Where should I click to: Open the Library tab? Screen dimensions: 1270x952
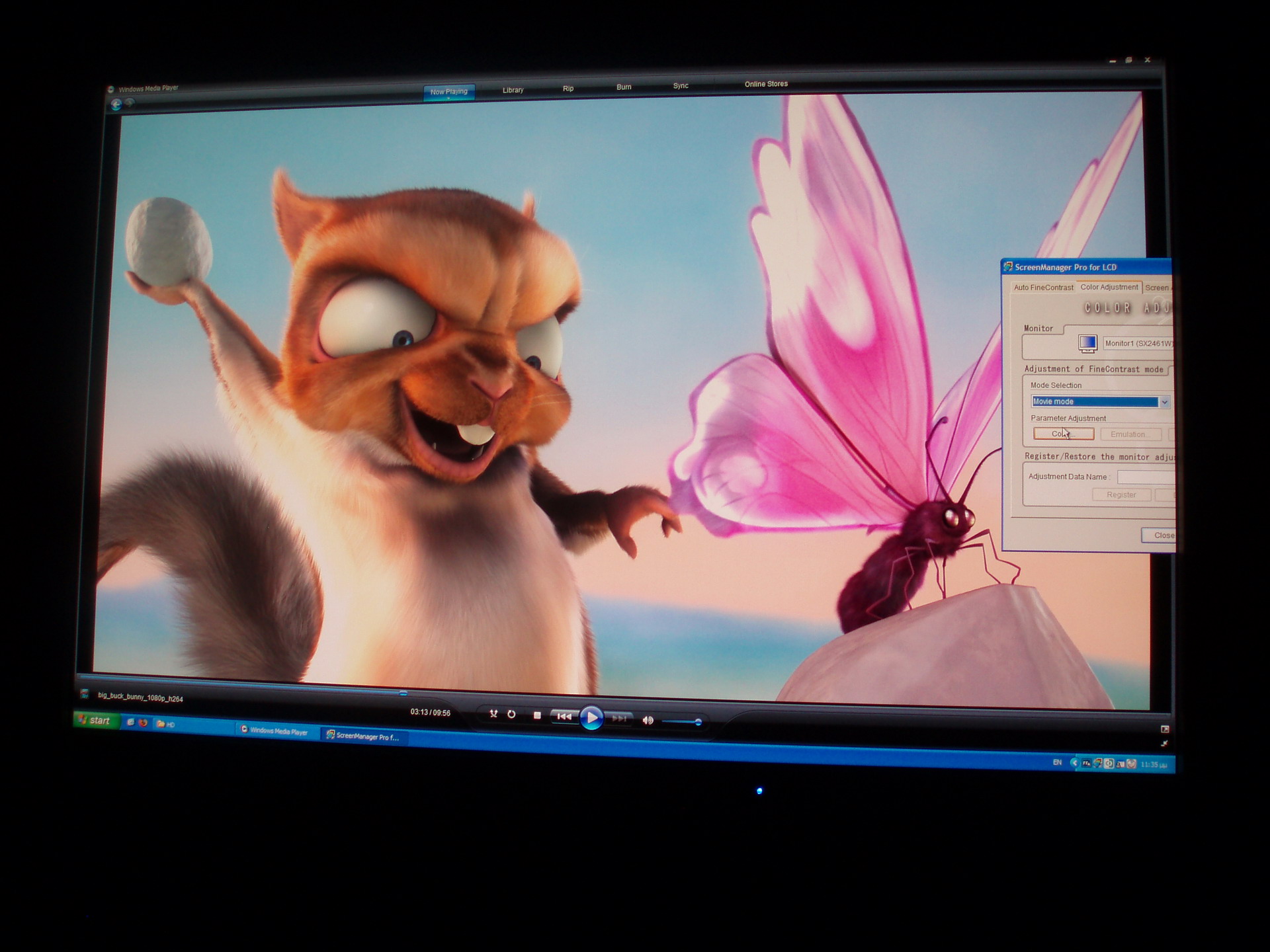[513, 90]
